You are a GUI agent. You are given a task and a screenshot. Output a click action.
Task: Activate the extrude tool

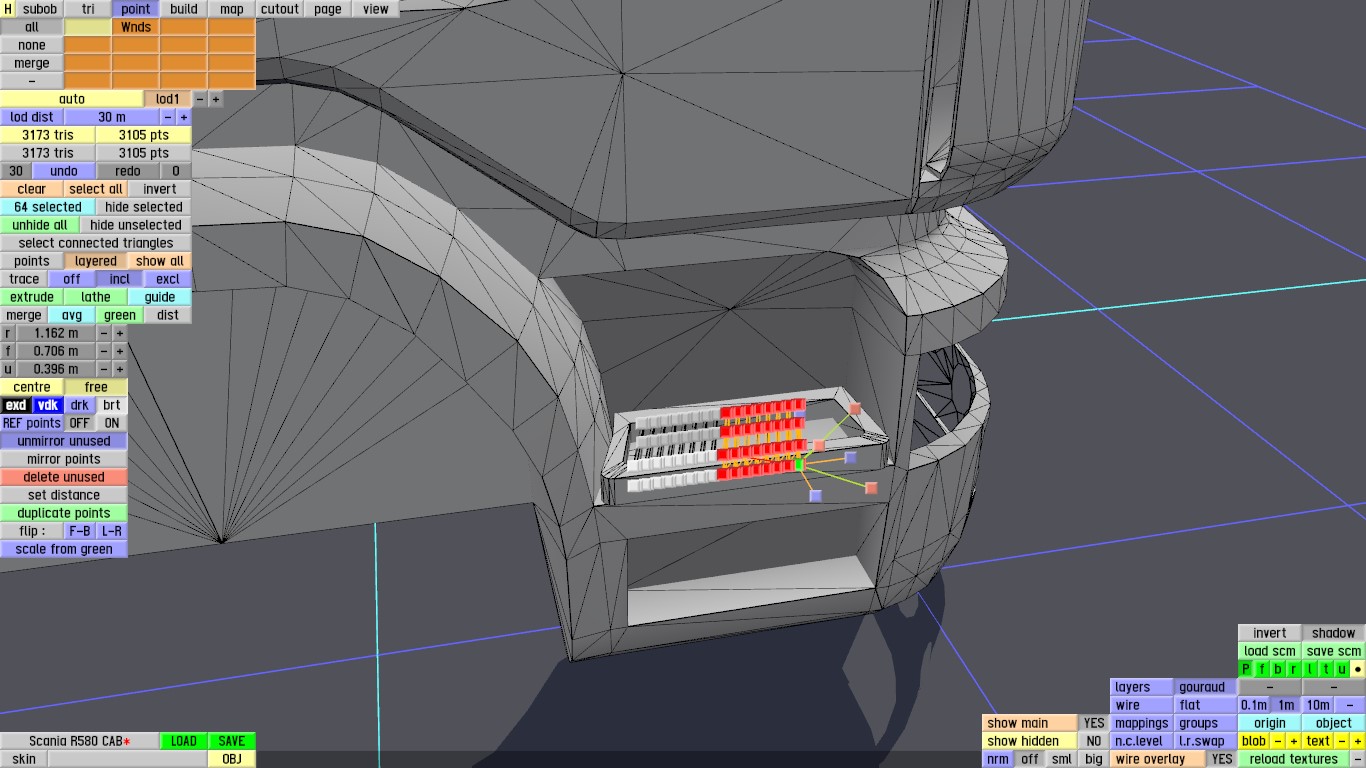[x=32, y=297]
